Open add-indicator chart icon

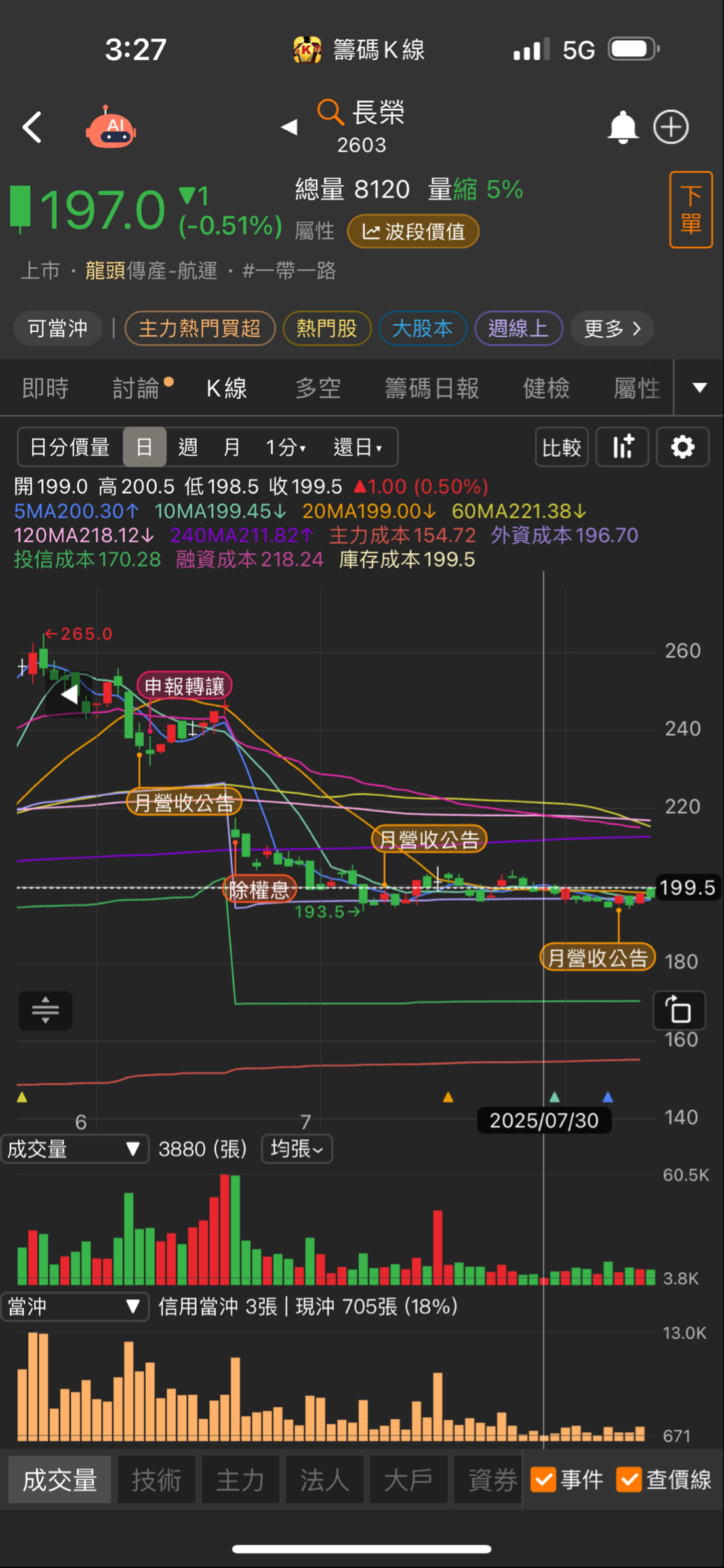[622, 448]
